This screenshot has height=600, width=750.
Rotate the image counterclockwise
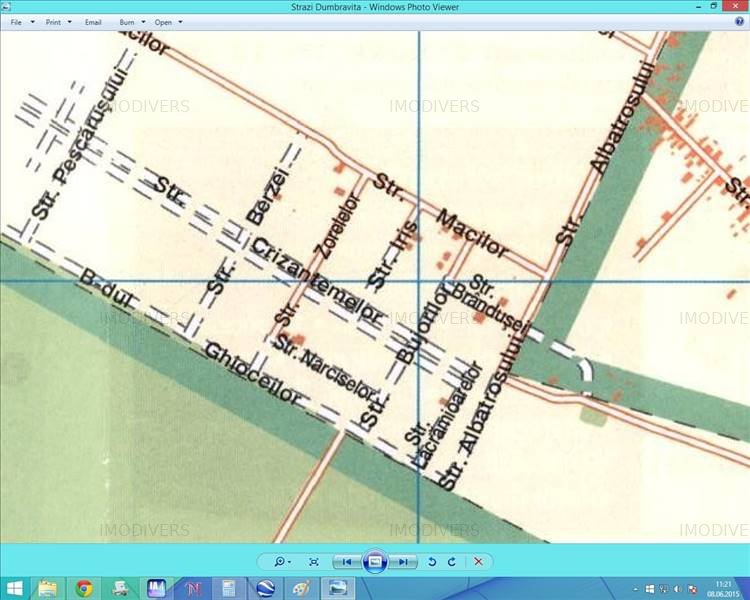point(432,562)
